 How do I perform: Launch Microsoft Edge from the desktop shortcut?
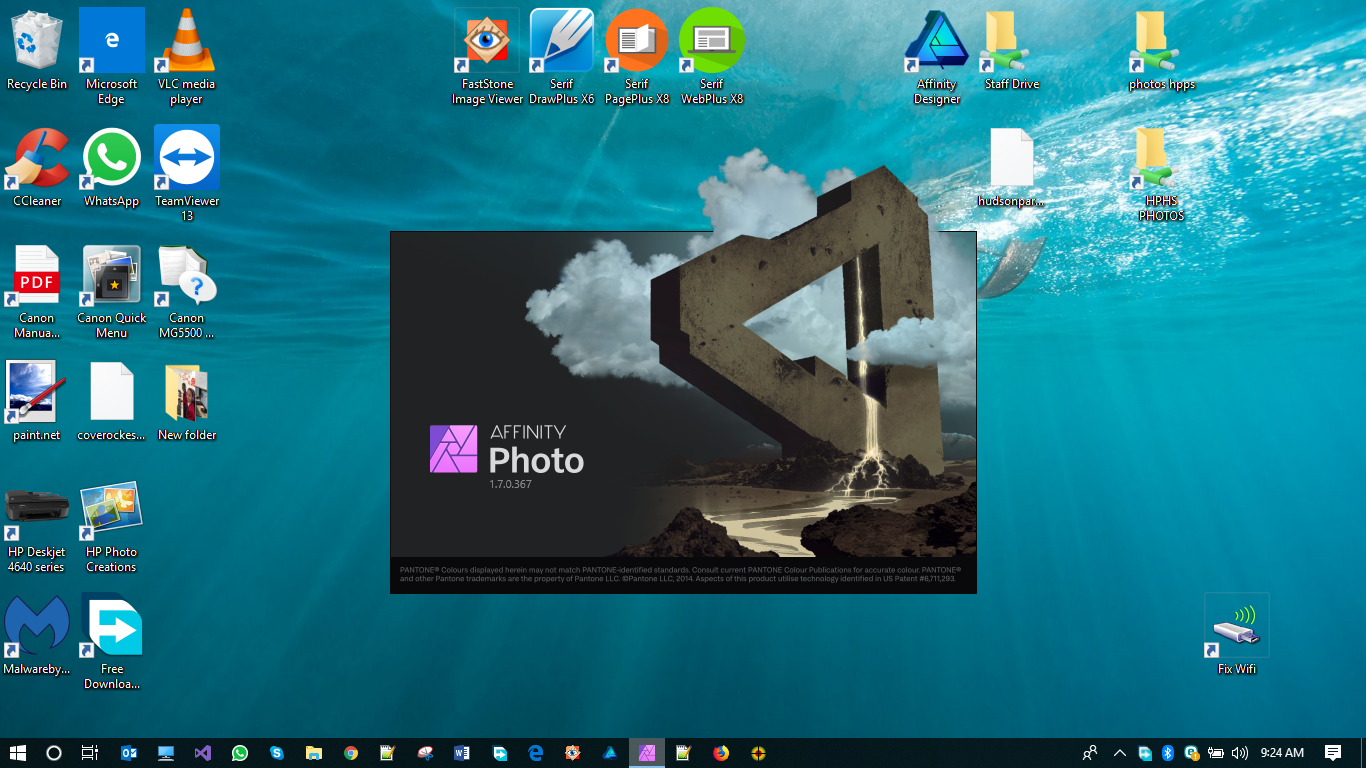(x=111, y=56)
